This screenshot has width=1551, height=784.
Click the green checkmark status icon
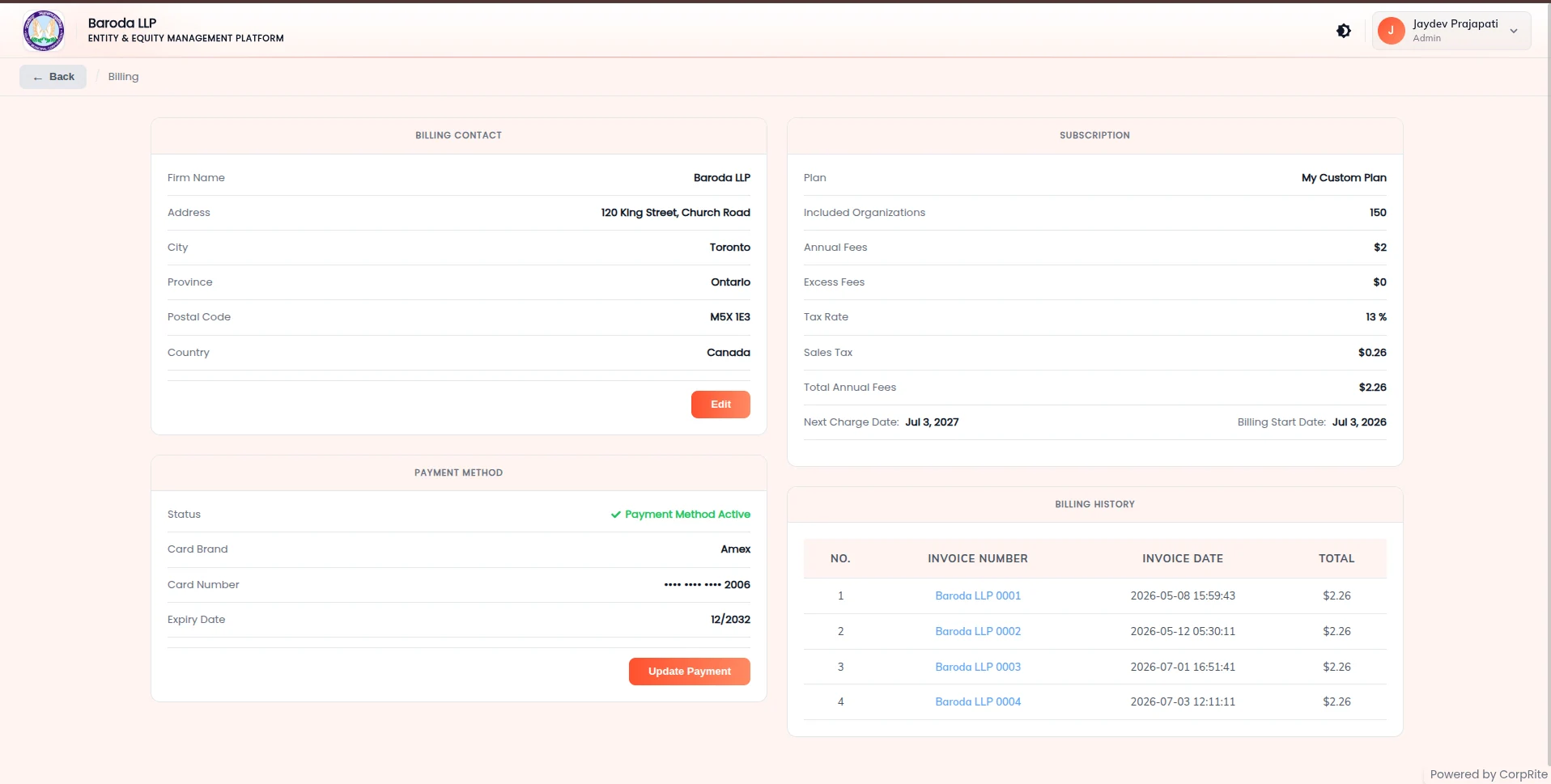[616, 515]
